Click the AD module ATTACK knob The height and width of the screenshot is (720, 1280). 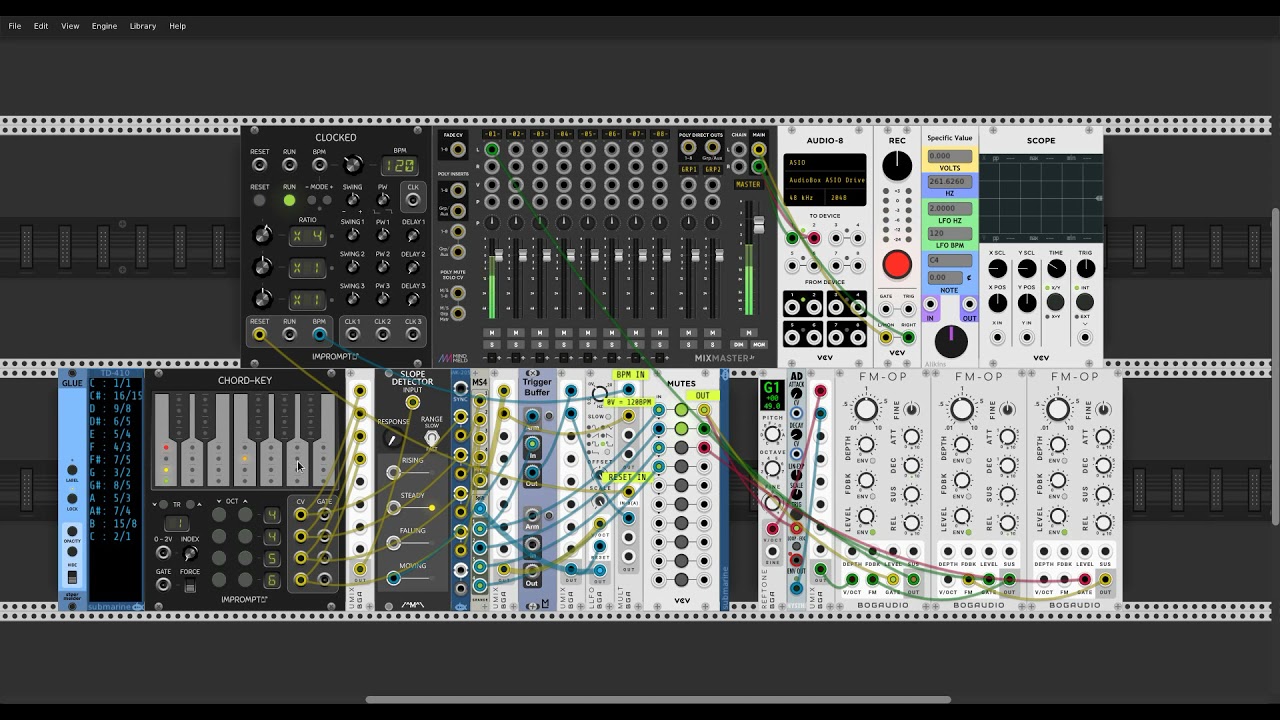point(796,393)
